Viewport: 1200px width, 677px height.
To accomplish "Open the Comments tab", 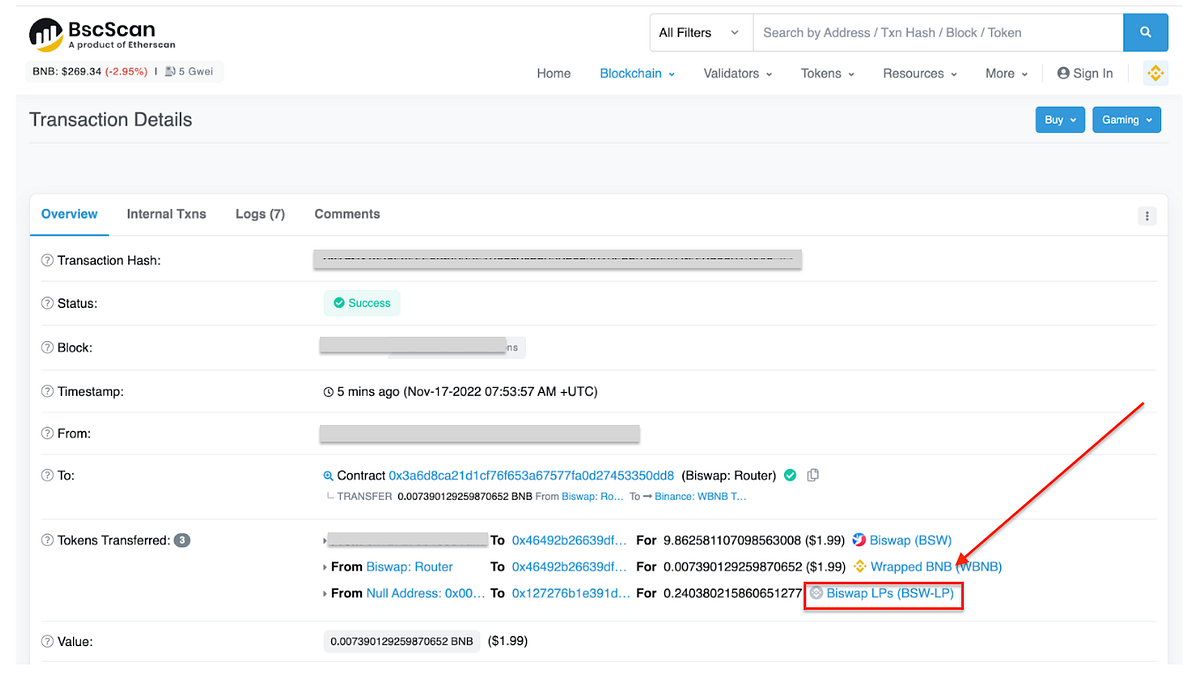I will [x=347, y=214].
